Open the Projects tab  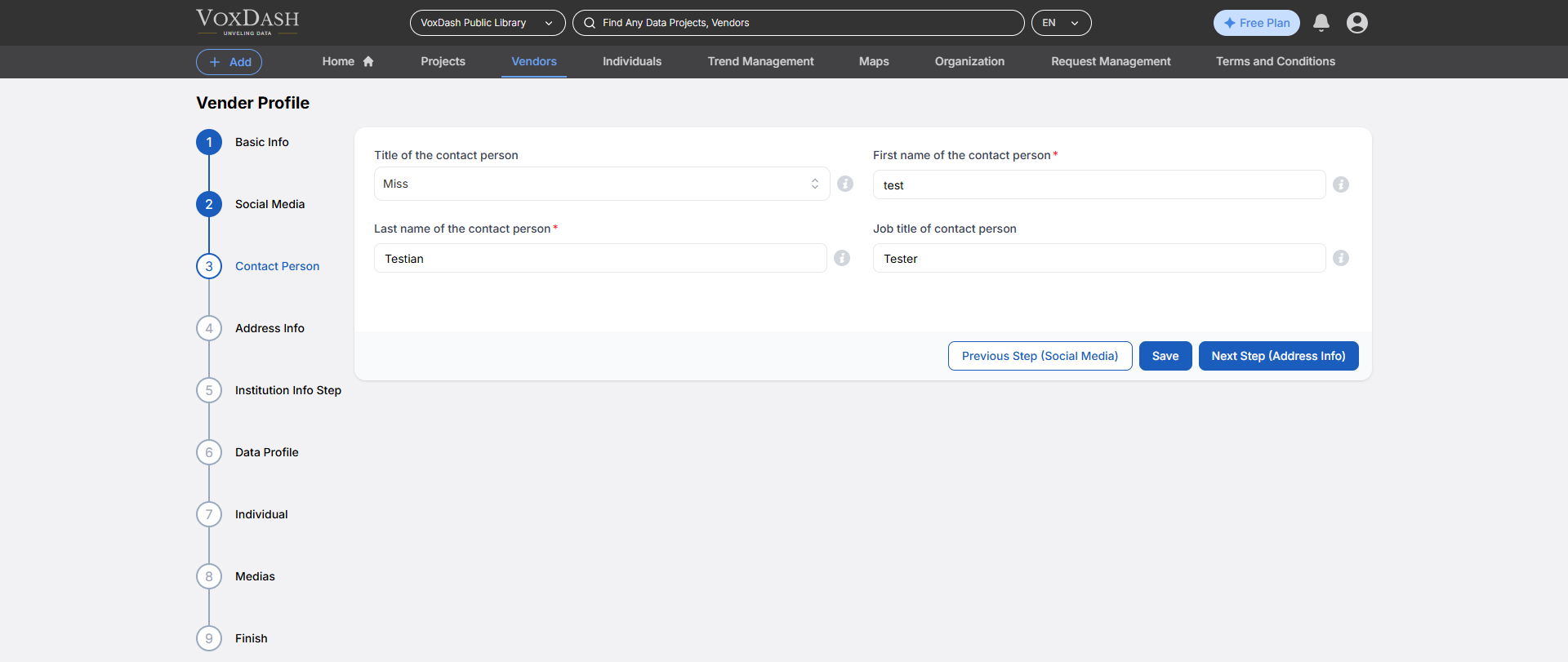tap(443, 61)
